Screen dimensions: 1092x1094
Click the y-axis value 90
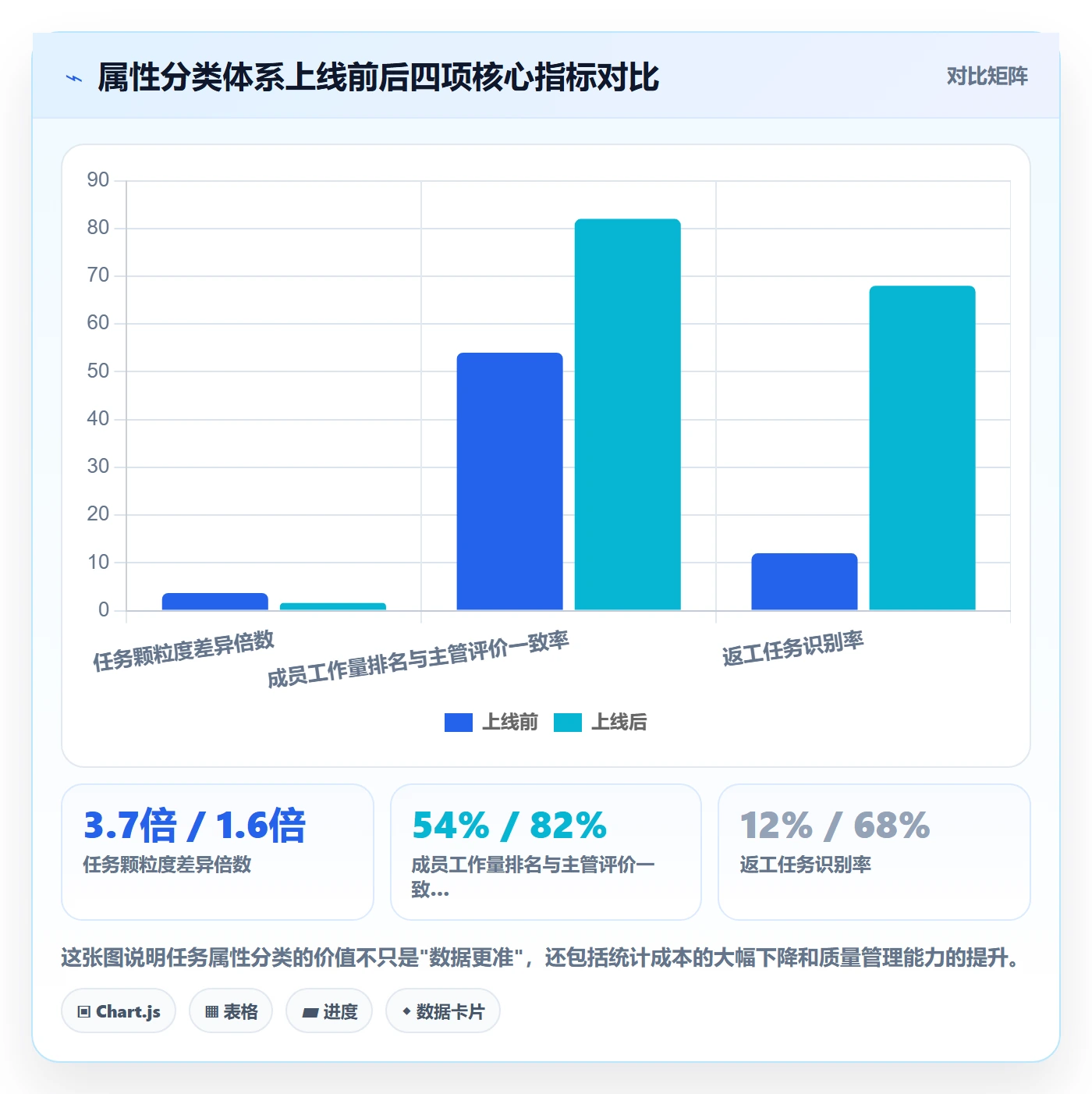click(98, 180)
